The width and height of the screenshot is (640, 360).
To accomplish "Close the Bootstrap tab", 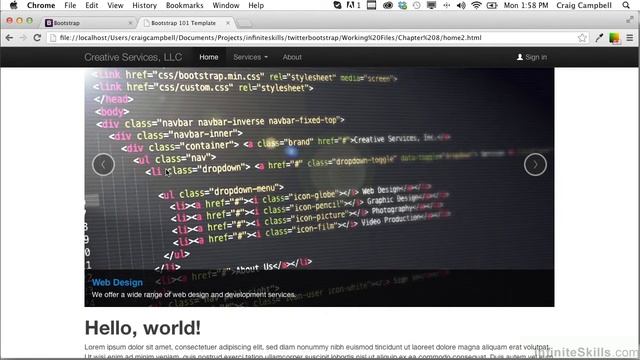I will click(x=130, y=23).
